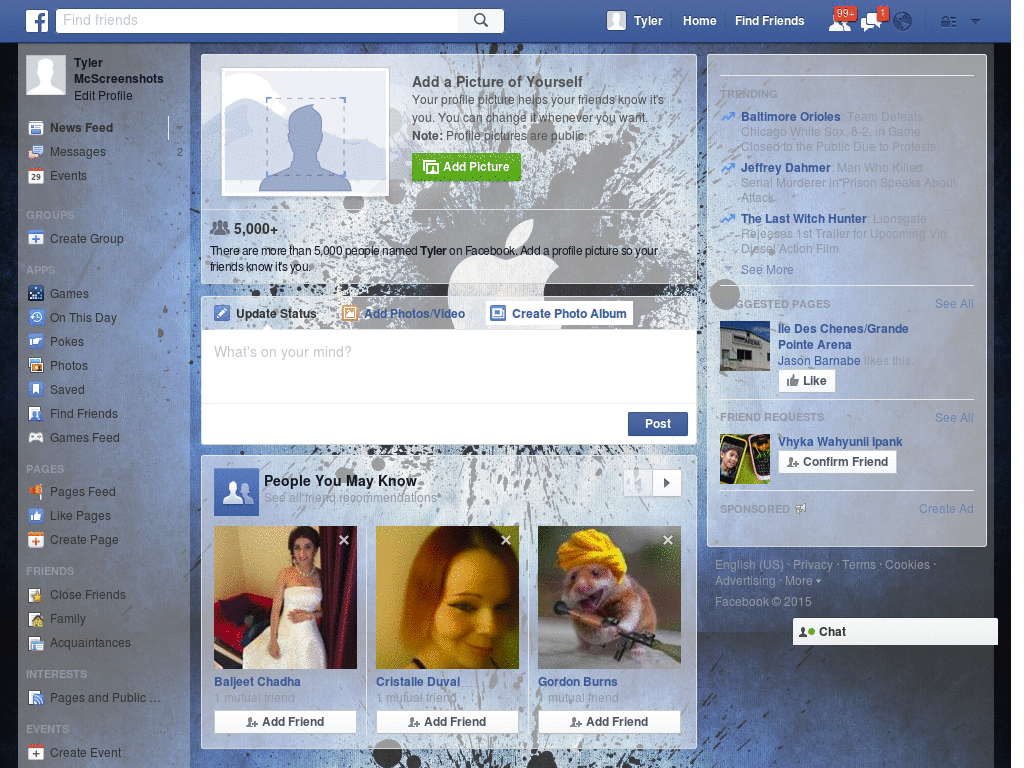Image resolution: width=1024 pixels, height=768 pixels.
Task: Click the Facebook logo icon
Action: (37, 21)
